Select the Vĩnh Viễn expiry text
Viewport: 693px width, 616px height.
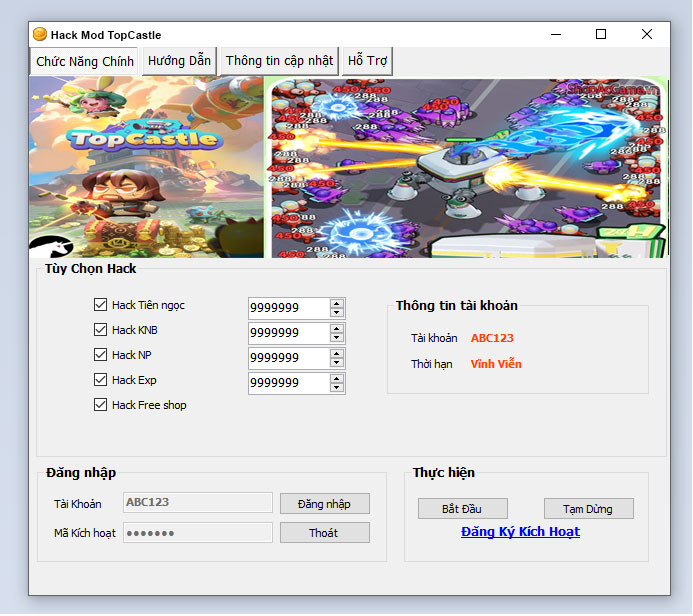pyautogui.click(x=496, y=364)
